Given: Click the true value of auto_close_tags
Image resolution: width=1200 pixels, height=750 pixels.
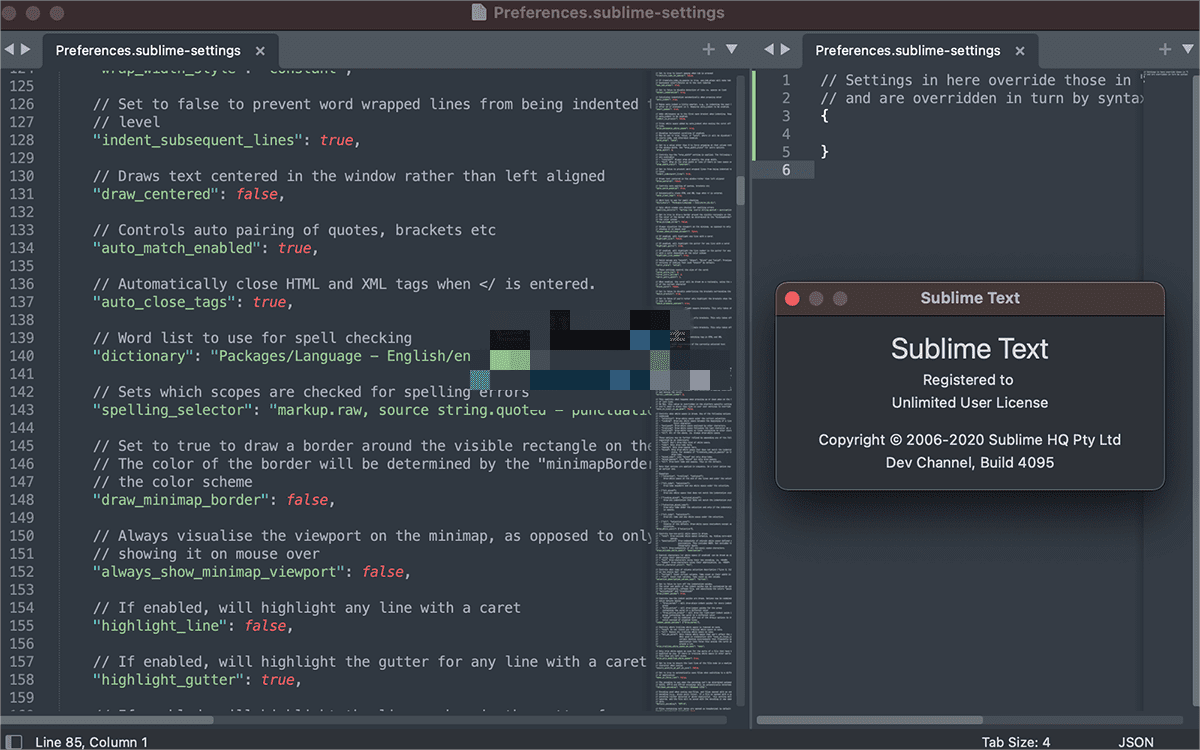Looking at the screenshot, I should (x=270, y=302).
